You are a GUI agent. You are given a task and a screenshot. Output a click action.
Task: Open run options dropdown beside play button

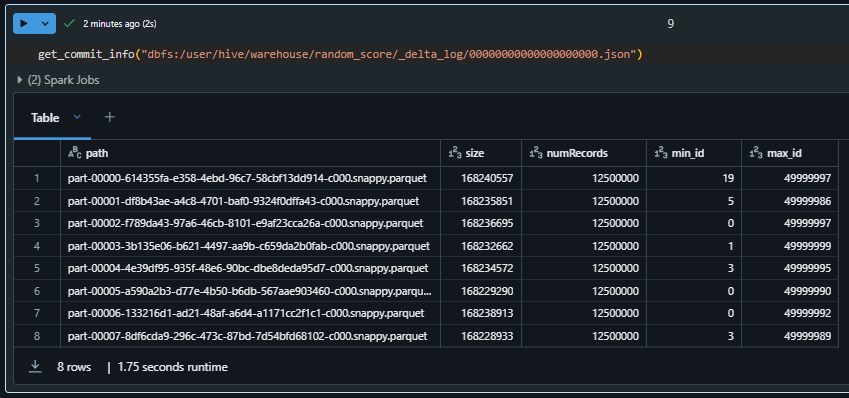pyautogui.click(x=45, y=24)
